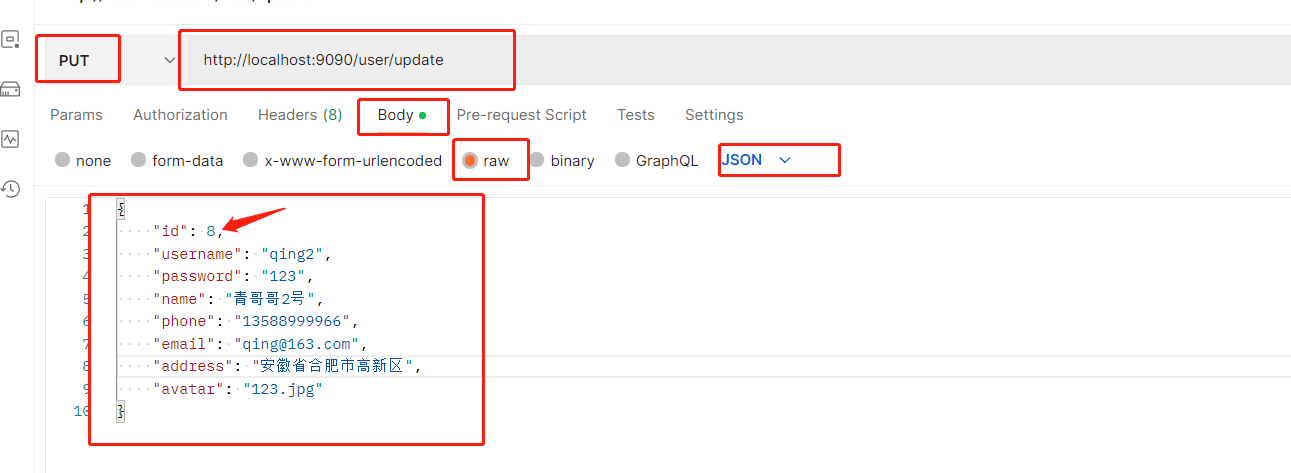Viewport: 1291px width, 473px height.
Task: Click the "email": "qing@163.com" line
Action: pos(260,344)
